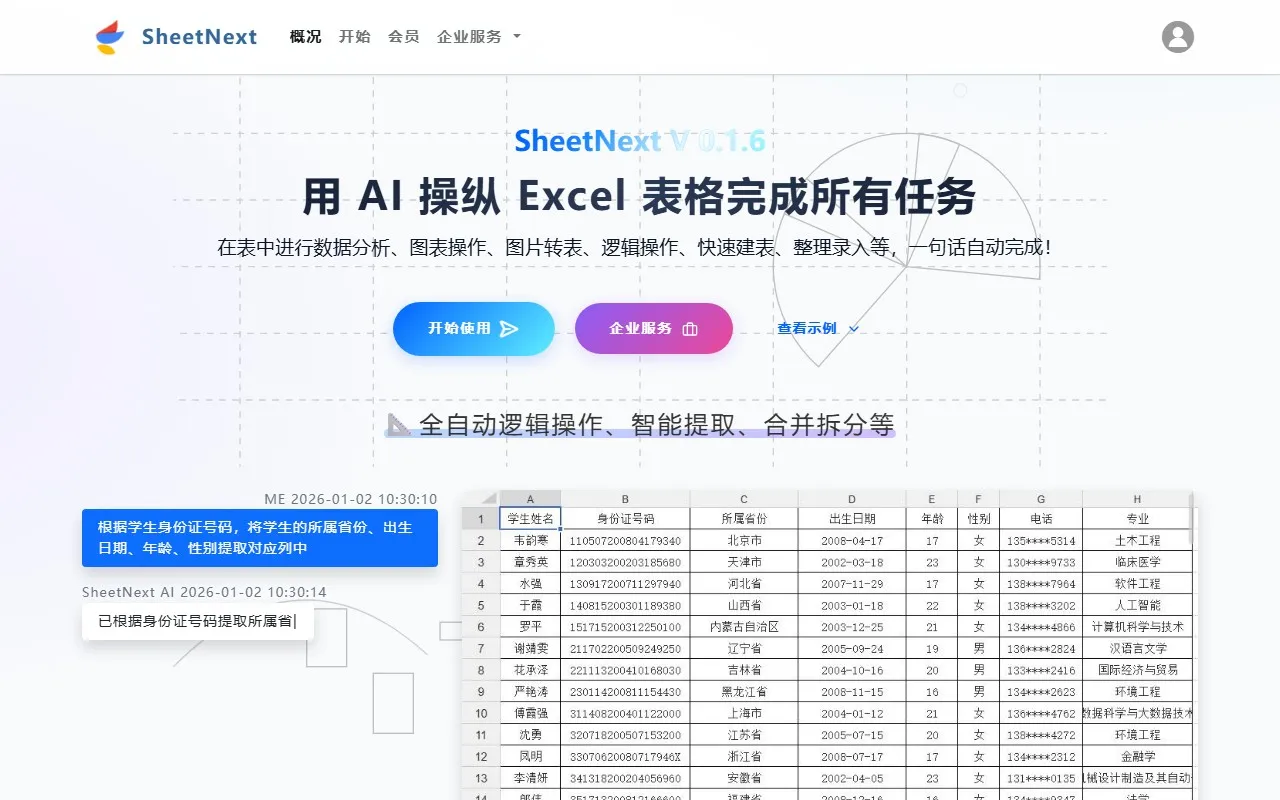This screenshot has height=800, width=1280.
Task: Click the triangle ruler icon before 全自动逻辑操作 text
Action: coord(397,425)
